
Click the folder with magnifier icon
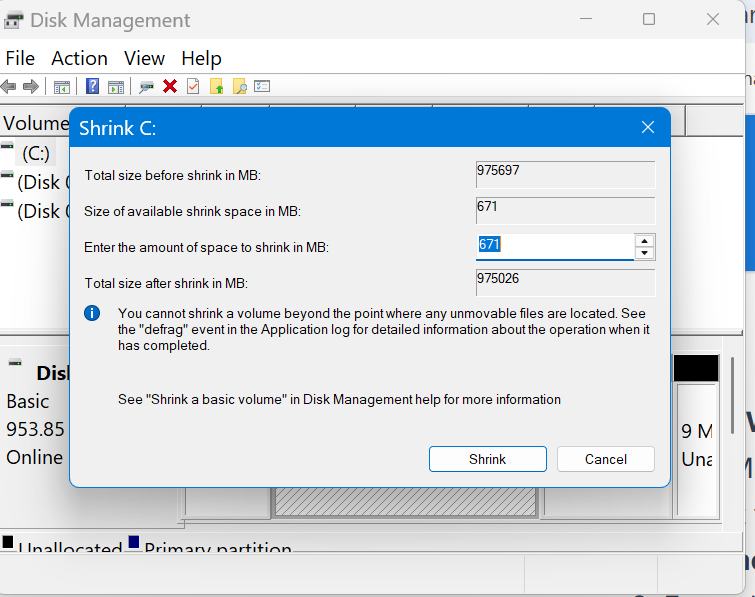tap(240, 87)
